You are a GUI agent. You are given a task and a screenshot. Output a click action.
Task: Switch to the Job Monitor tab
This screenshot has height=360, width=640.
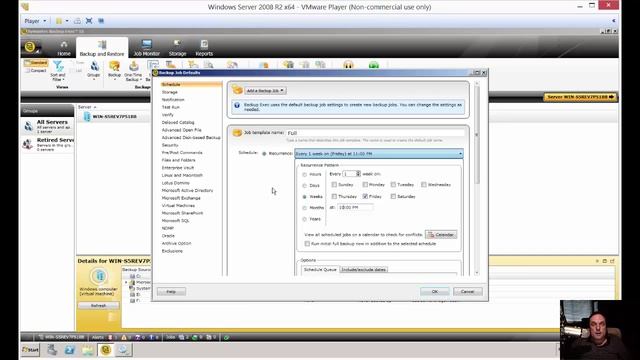pyautogui.click(x=147, y=48)
